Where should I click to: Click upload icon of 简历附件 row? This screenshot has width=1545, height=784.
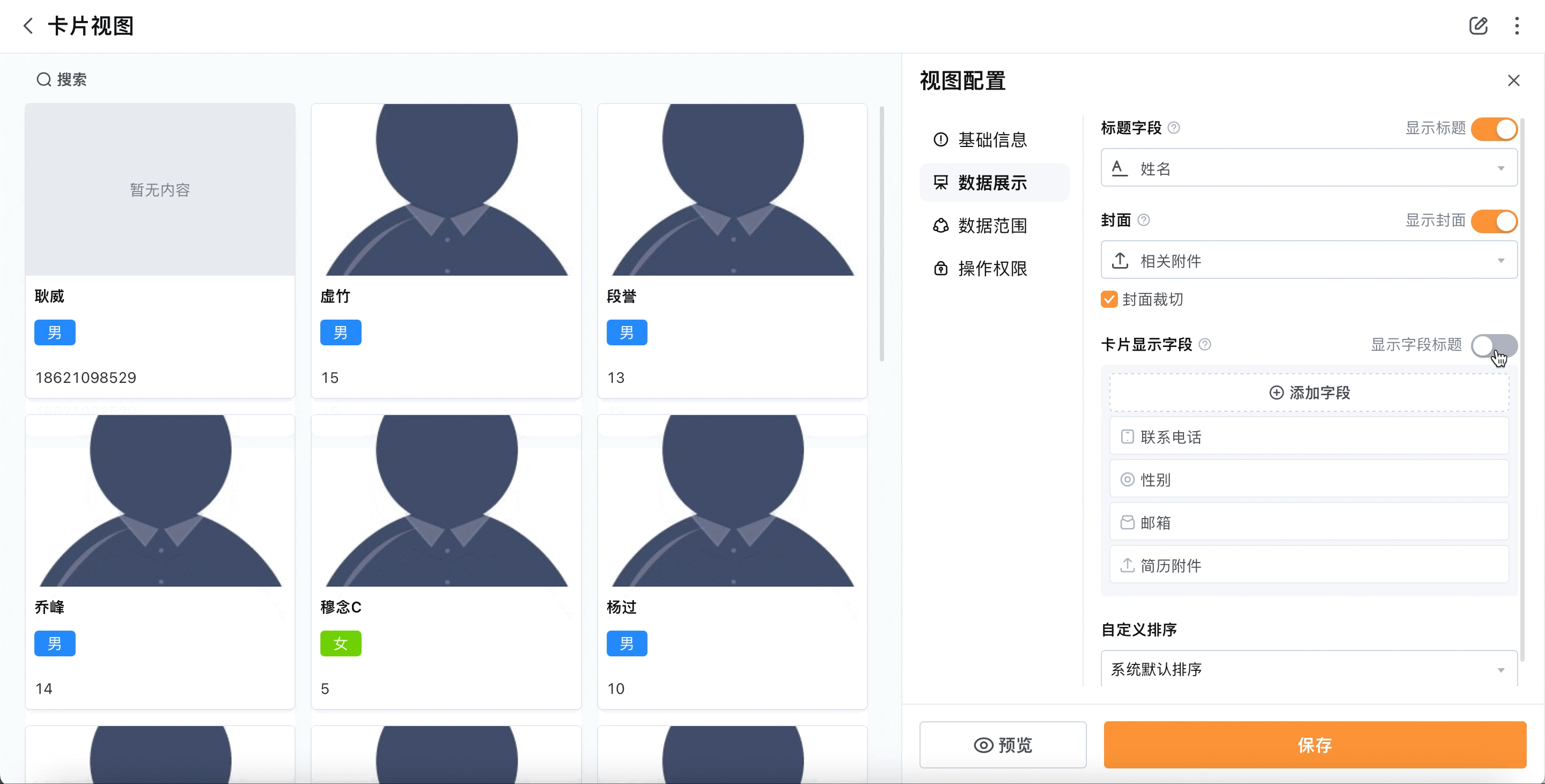coord(1127,565)
